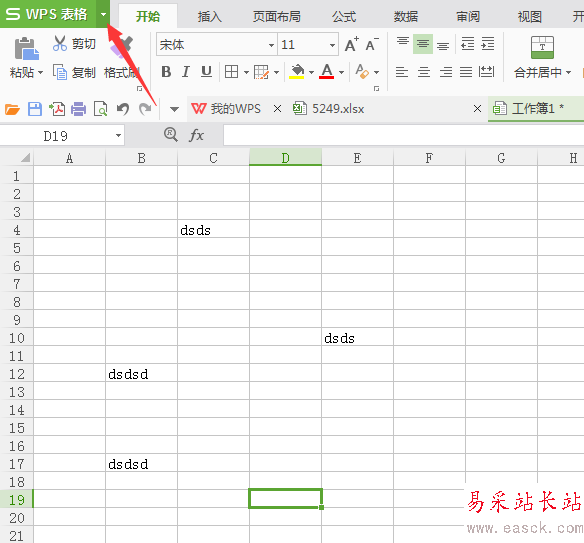Click the draw border table icon

coord(261,72)
